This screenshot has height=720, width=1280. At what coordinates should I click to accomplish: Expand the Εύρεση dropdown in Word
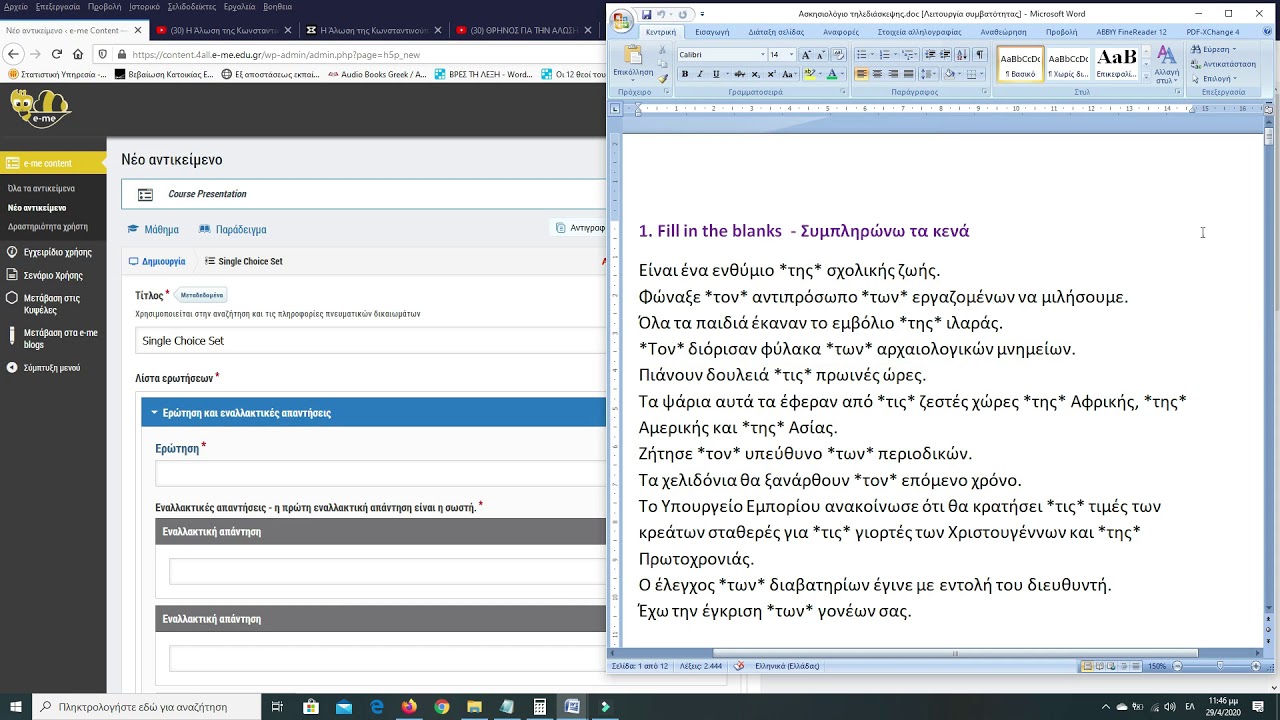(1234, 49)
